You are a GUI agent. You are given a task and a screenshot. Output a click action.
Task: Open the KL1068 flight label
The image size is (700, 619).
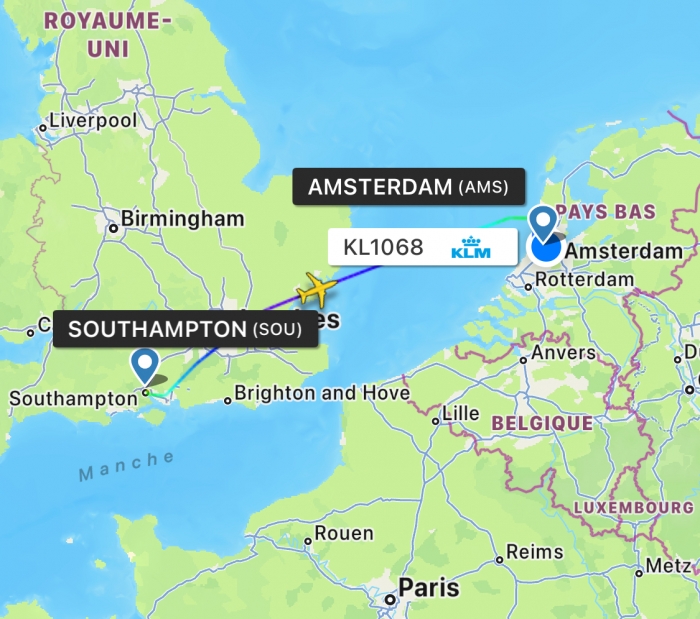click(x=423, y=247)
